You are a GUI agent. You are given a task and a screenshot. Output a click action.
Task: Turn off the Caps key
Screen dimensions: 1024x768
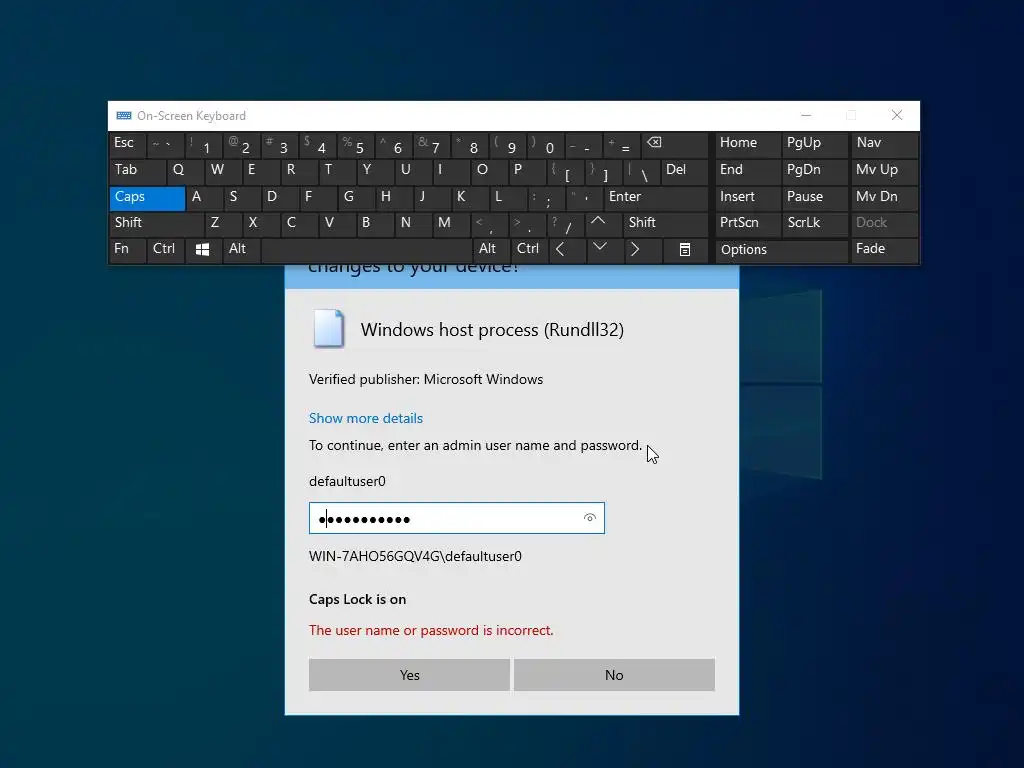coord(147,198)
